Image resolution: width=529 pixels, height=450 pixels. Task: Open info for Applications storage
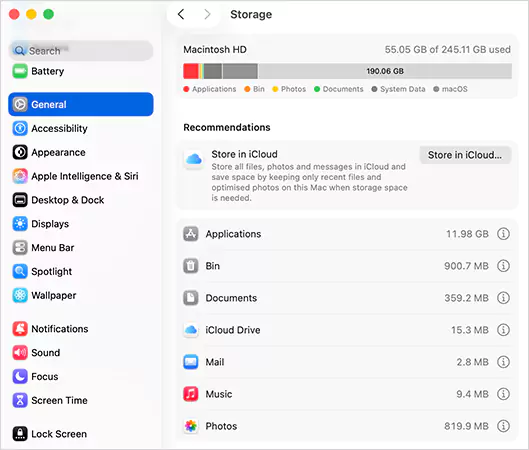(x=503, y=234)
